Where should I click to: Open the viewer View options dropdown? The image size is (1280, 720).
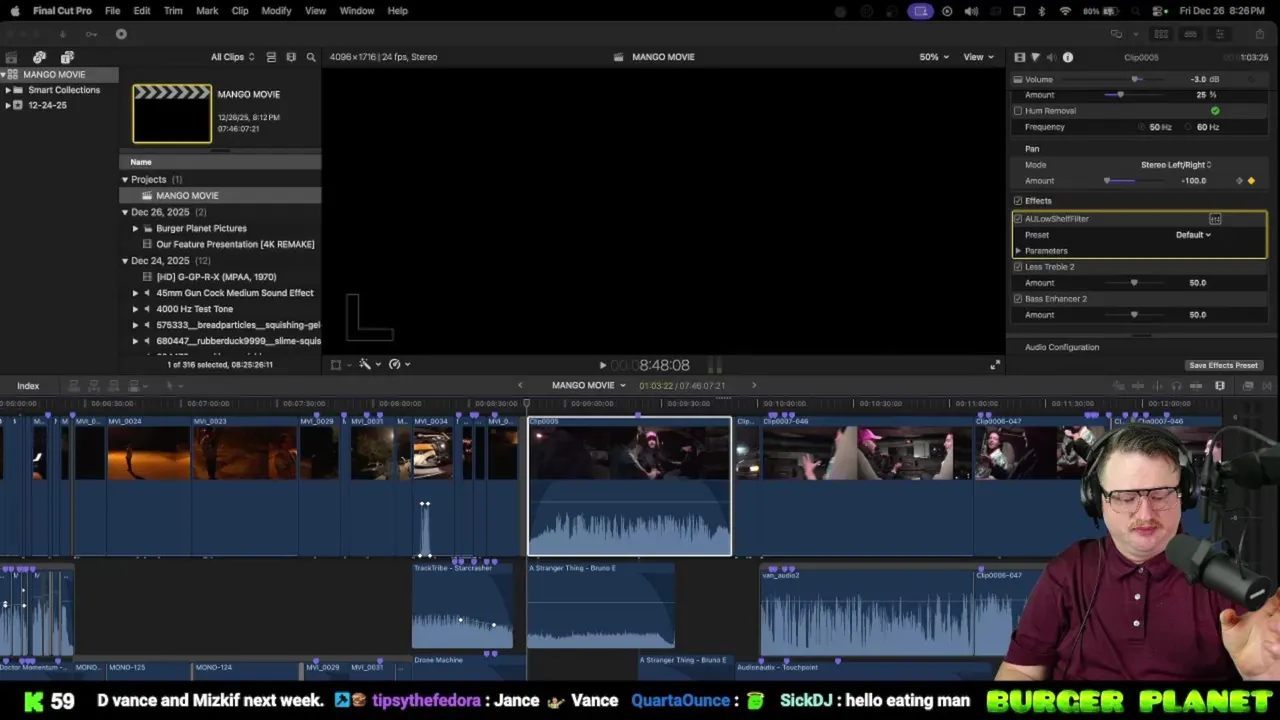tap(978, 57)
